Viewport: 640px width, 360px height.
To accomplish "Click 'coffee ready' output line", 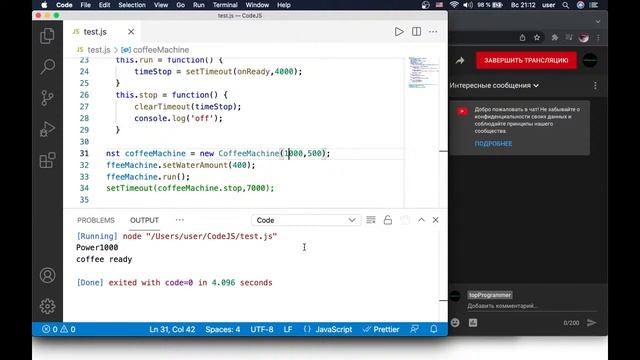I will 104,259.
